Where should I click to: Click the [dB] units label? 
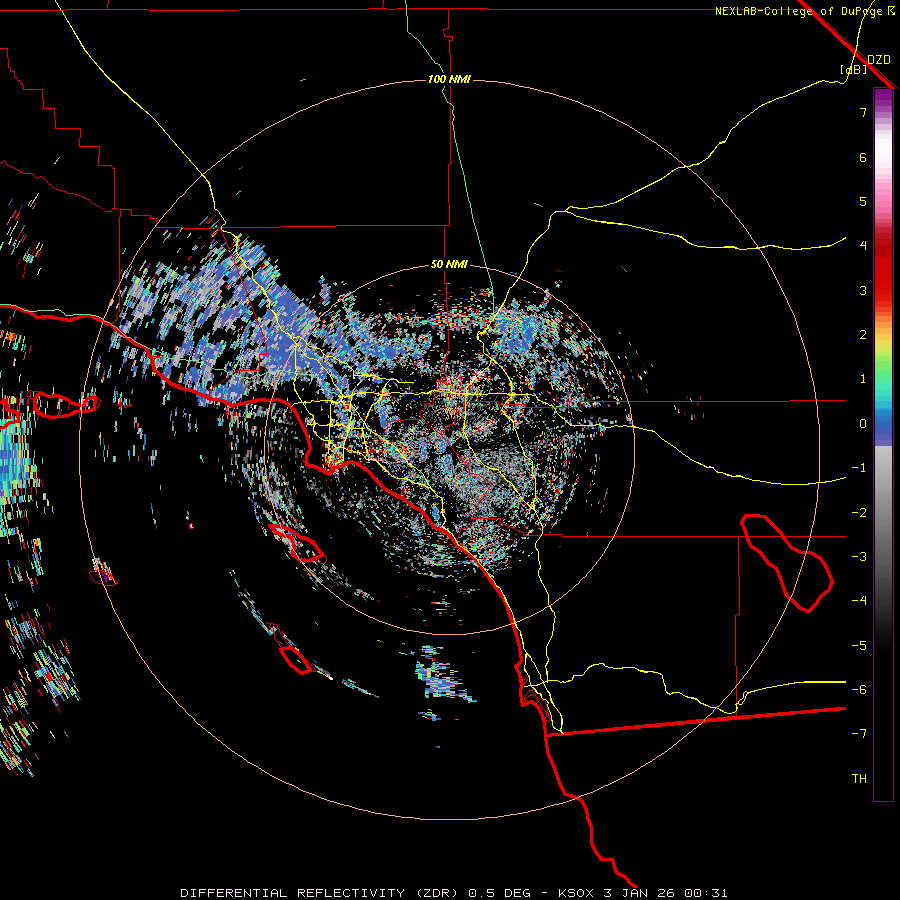click(x=854, y=69)
